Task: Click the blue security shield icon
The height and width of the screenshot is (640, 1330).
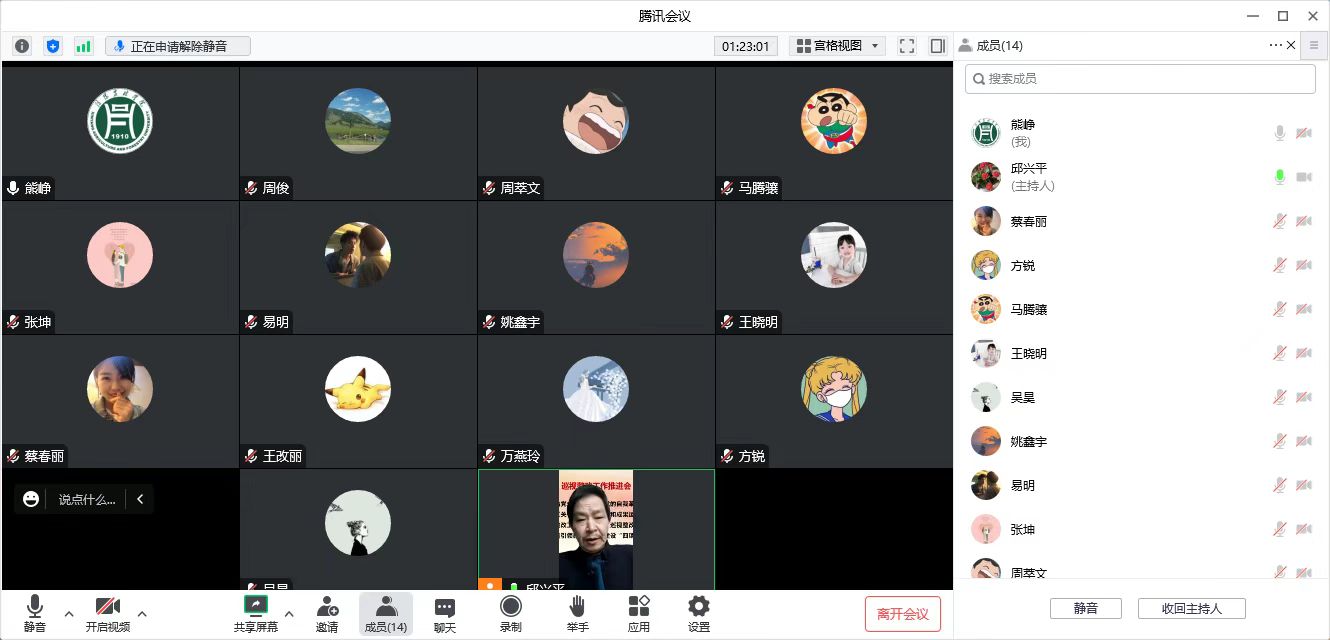Action: coord(53,46)
